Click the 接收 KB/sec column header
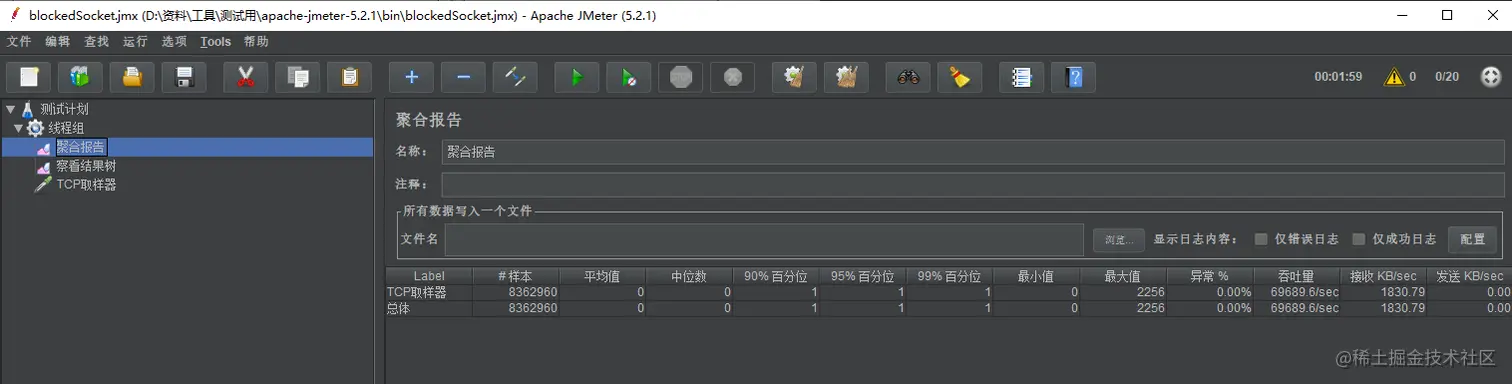 [1383, 276]
